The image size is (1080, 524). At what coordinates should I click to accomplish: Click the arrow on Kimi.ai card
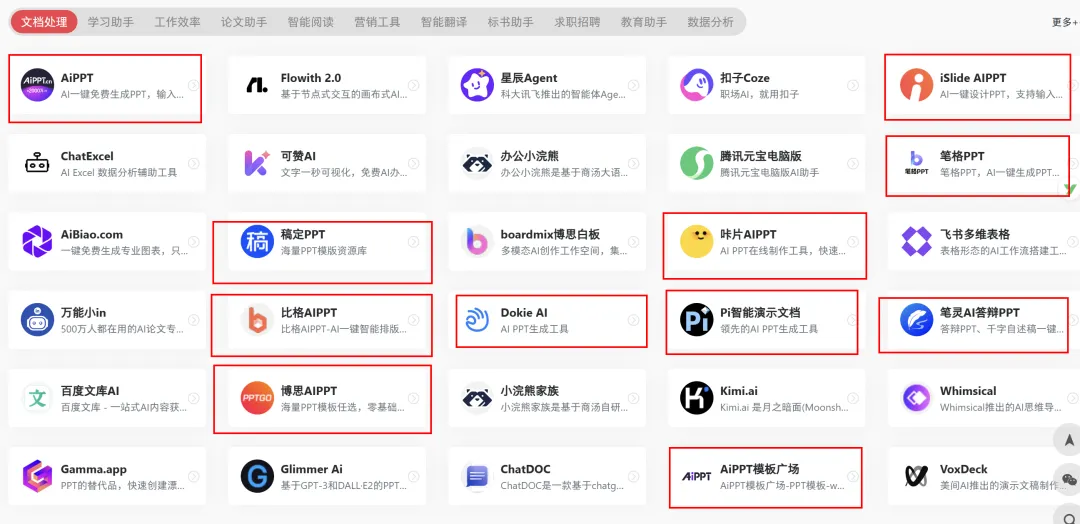[x=853, y=398]
